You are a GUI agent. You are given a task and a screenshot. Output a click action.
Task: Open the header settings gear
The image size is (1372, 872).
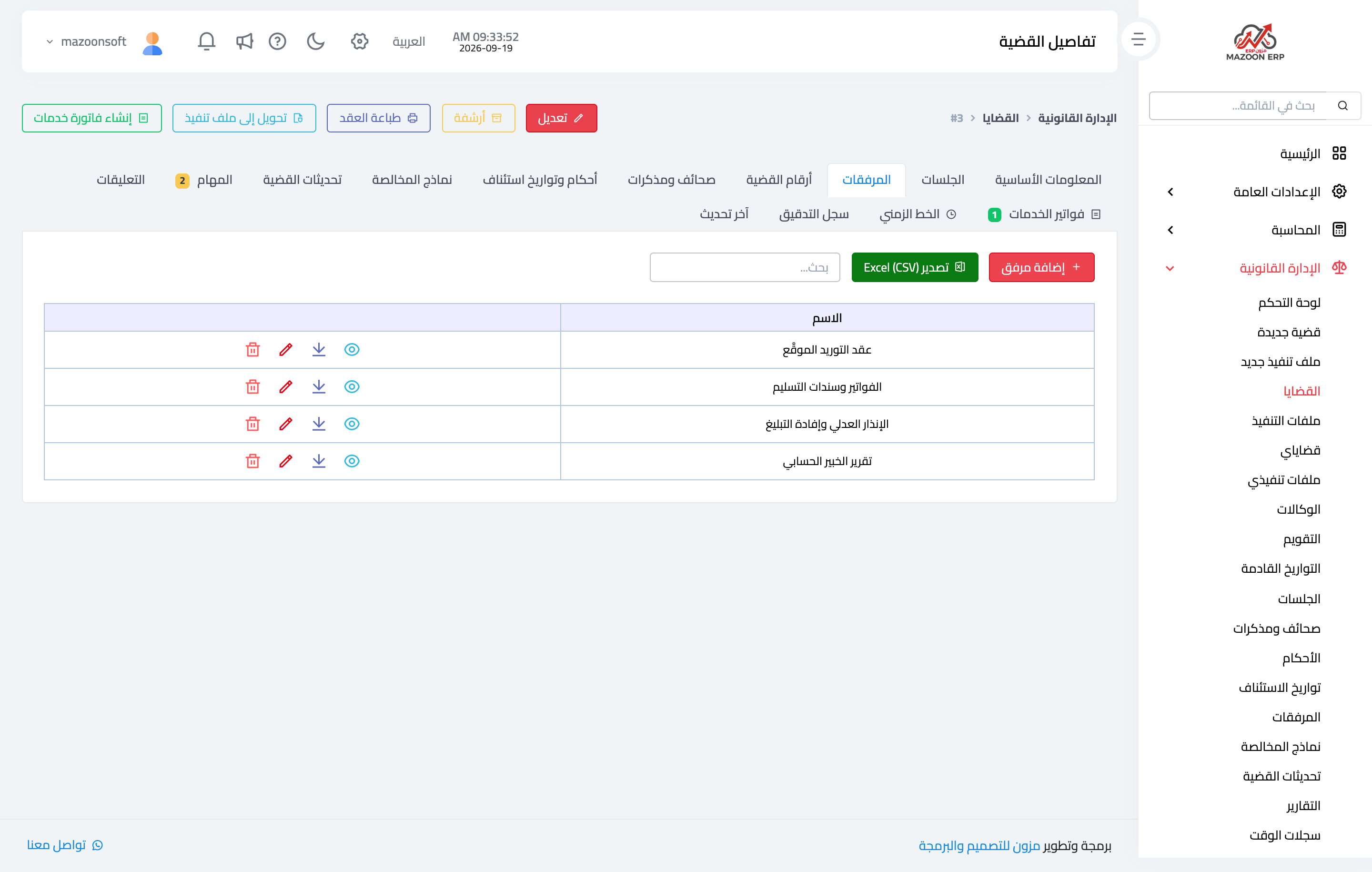(359, 41)
